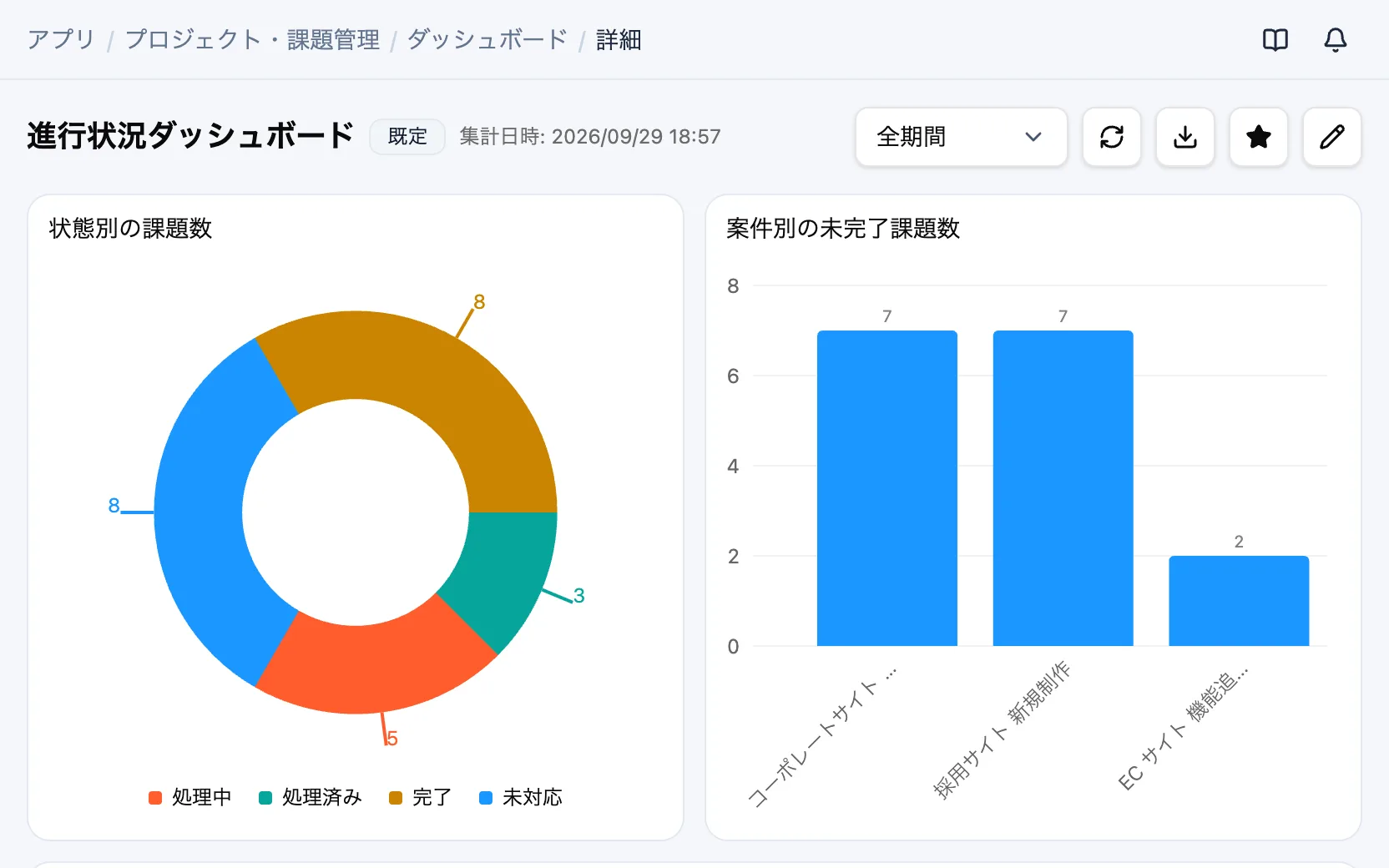Click the 詳細 breadcrumb
Image resolution: width=1389 pixels, height=868 pixels.
click(x=619, y=39)
